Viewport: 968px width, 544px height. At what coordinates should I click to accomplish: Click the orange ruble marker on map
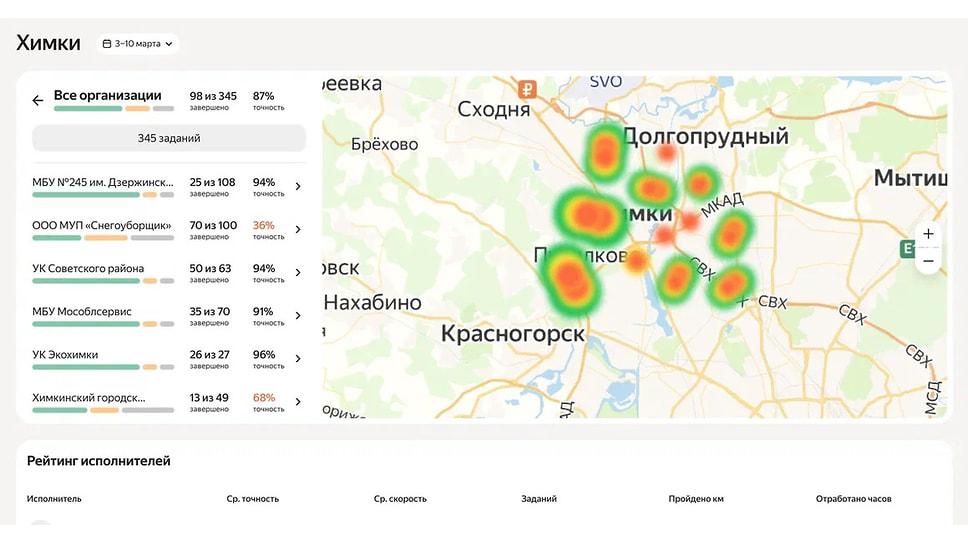click(527, 90)
